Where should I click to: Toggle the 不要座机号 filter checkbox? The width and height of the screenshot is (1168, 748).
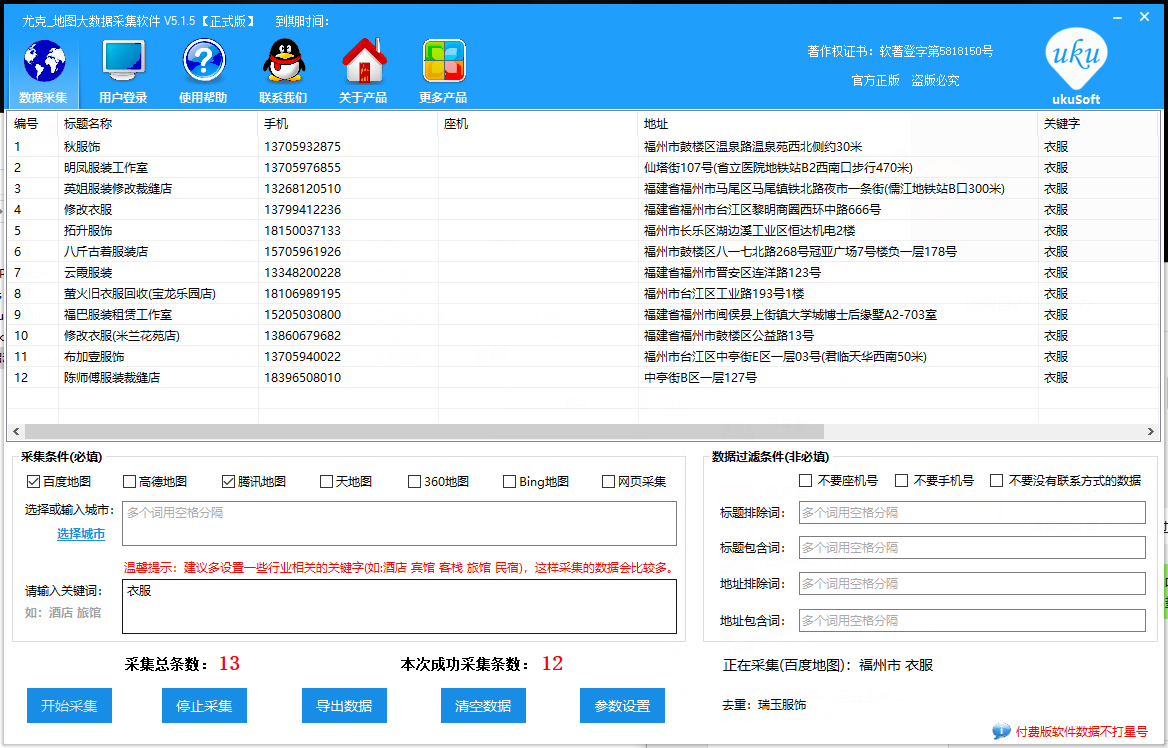(806, 481)
